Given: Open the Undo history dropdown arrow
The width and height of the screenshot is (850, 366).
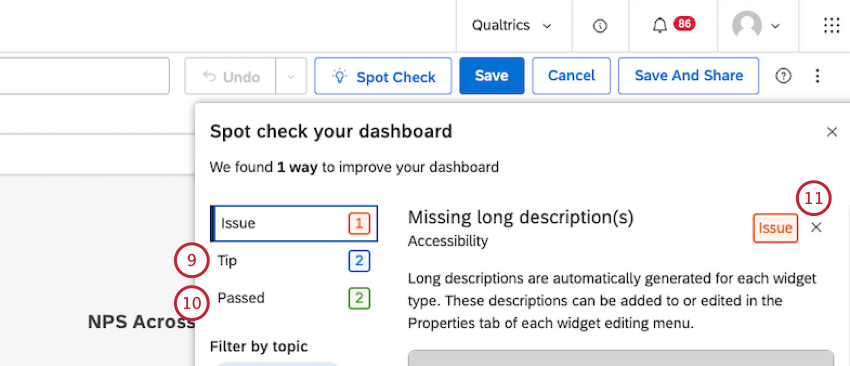Looking at the screenshot, I should 291,76.
